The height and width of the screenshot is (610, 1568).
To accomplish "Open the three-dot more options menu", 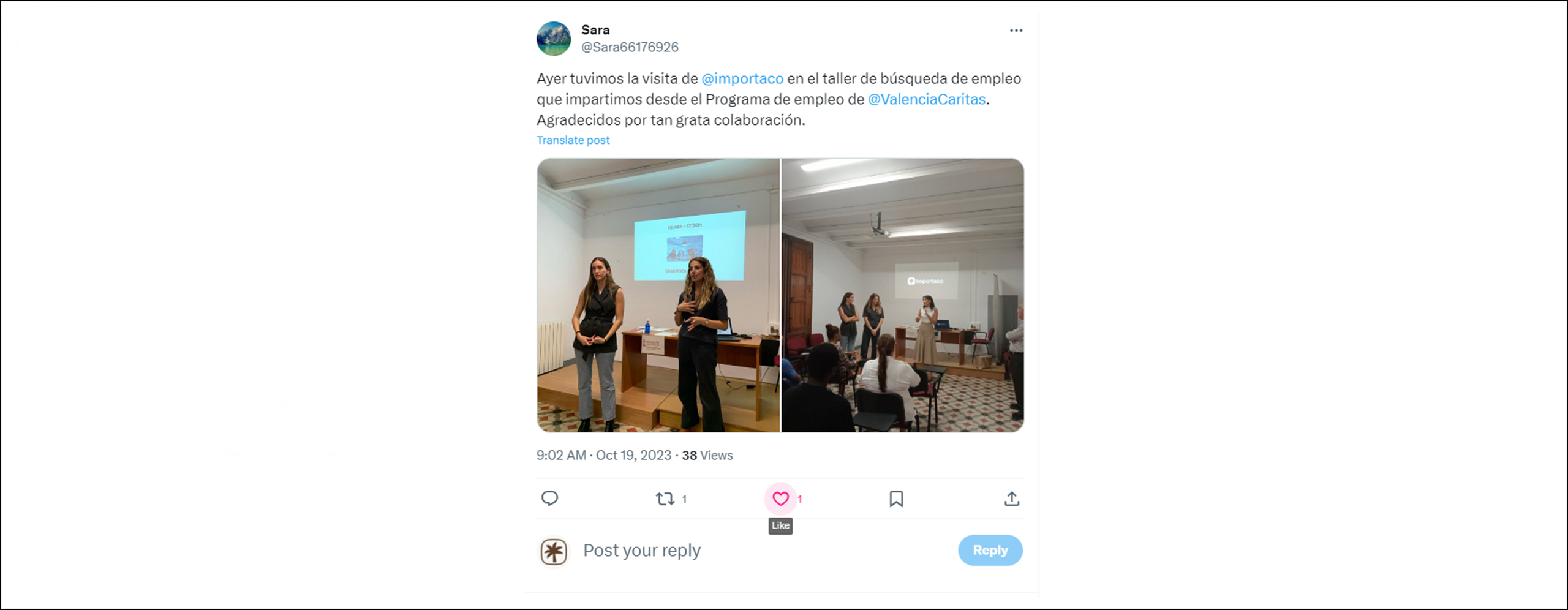I will (1016, 31).
